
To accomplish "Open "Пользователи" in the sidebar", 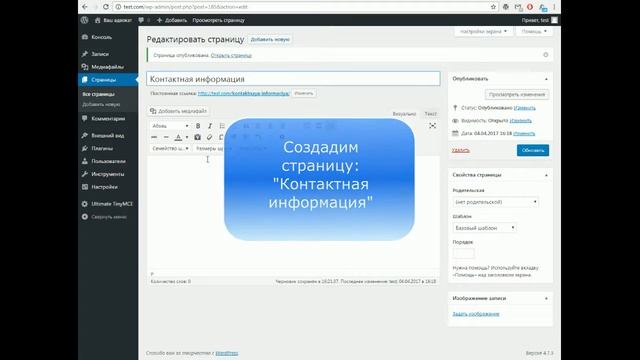I will [x=108, y=161].
